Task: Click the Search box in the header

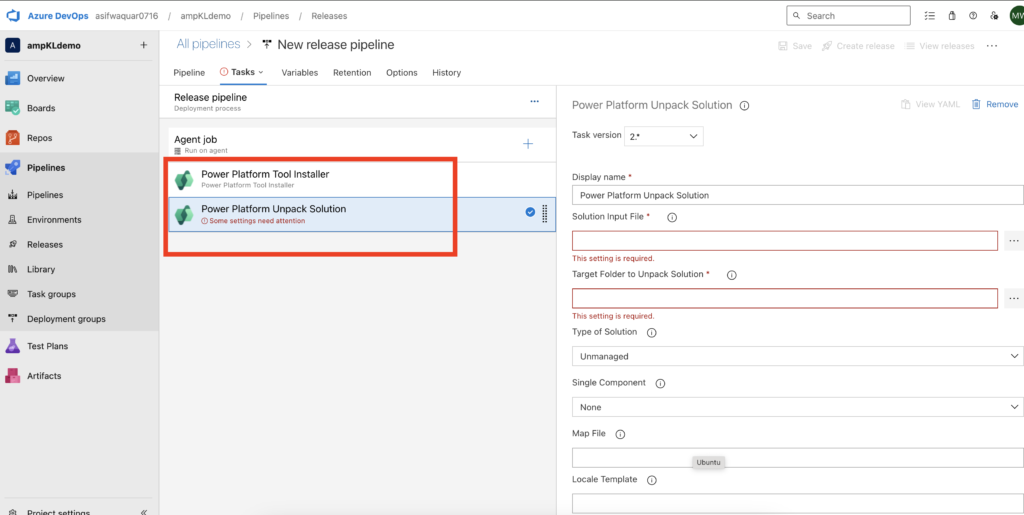Action: pyautogui.click(x=848, y=16)
